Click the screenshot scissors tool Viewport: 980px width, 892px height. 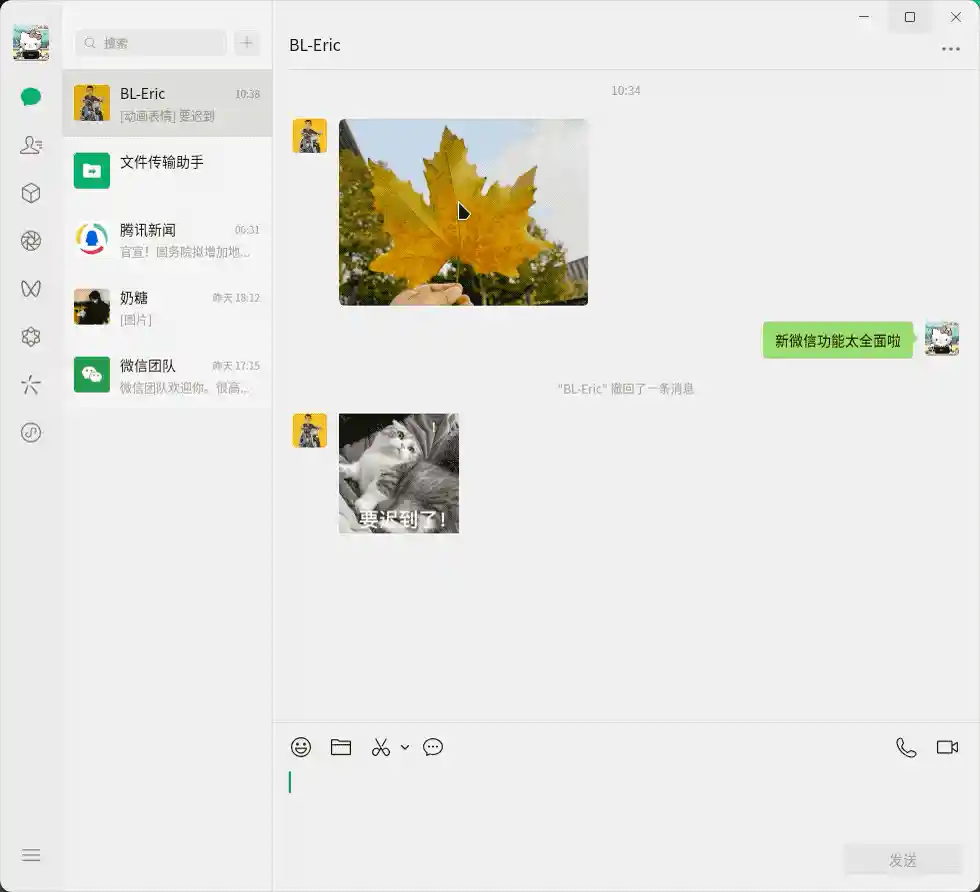381,747
